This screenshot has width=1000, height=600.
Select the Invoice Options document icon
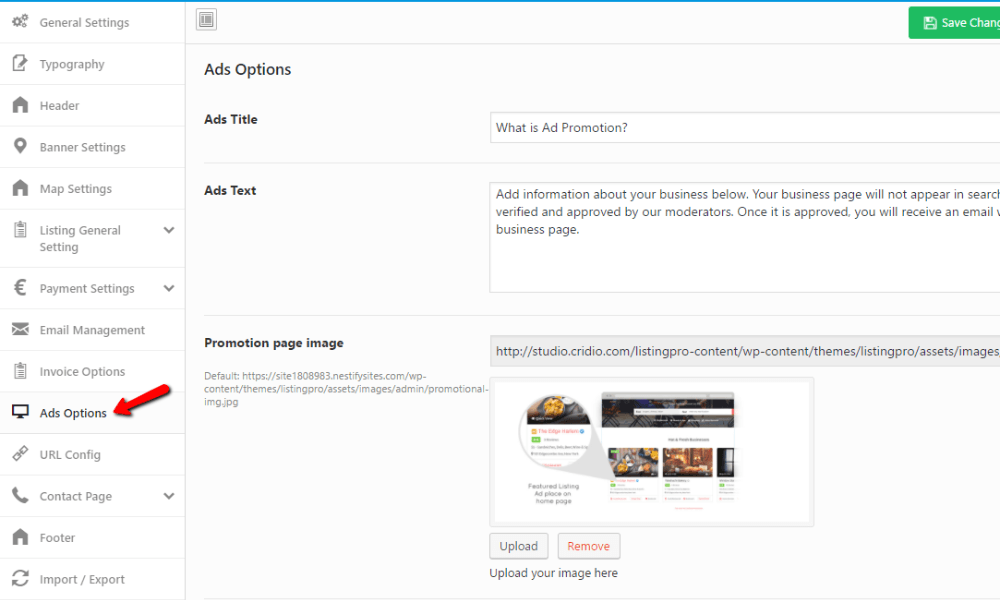(20, 371)
